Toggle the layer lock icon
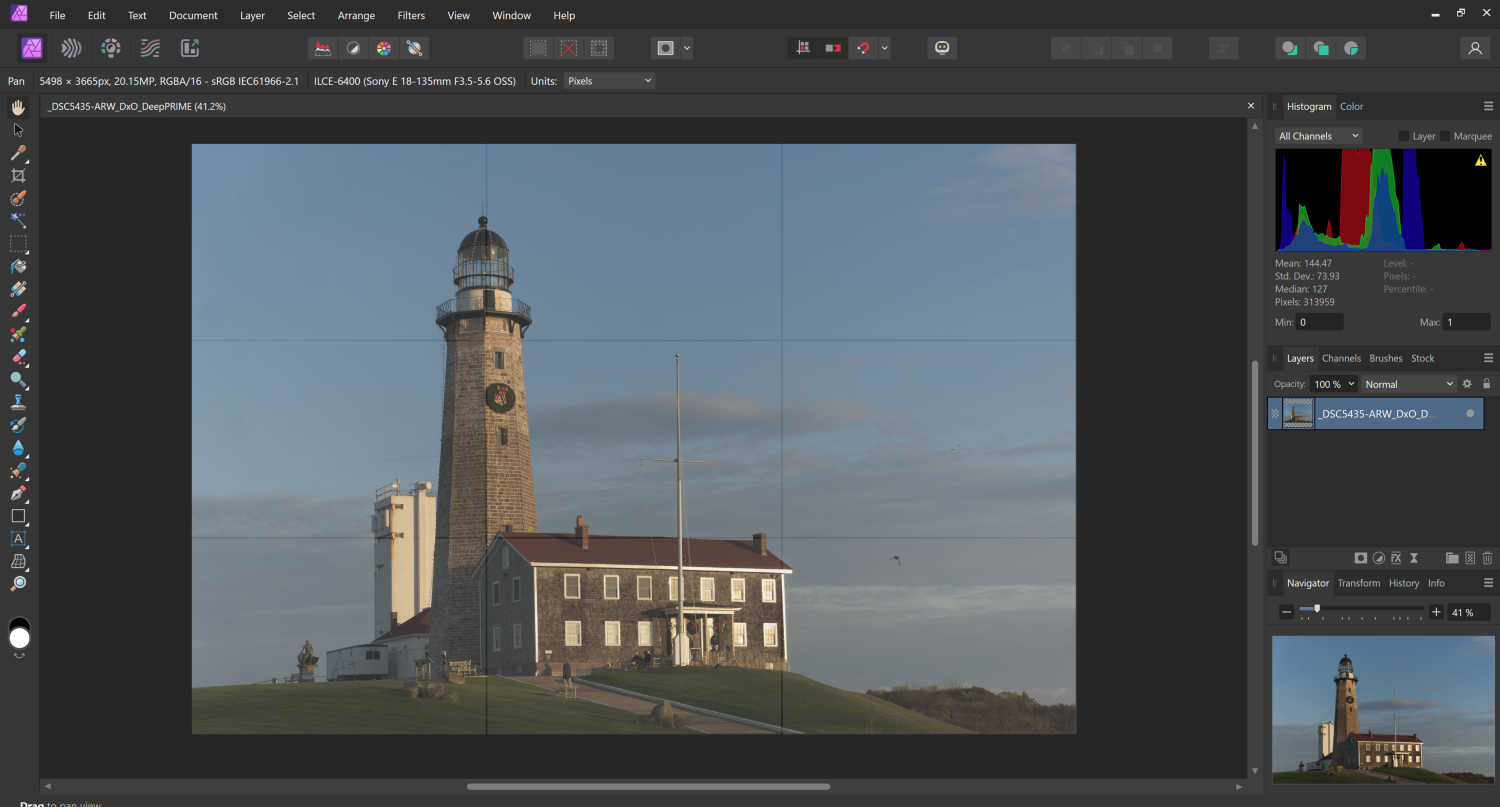The height and width of the screenshot is (807, 1500). click(x=1486, y=384)
